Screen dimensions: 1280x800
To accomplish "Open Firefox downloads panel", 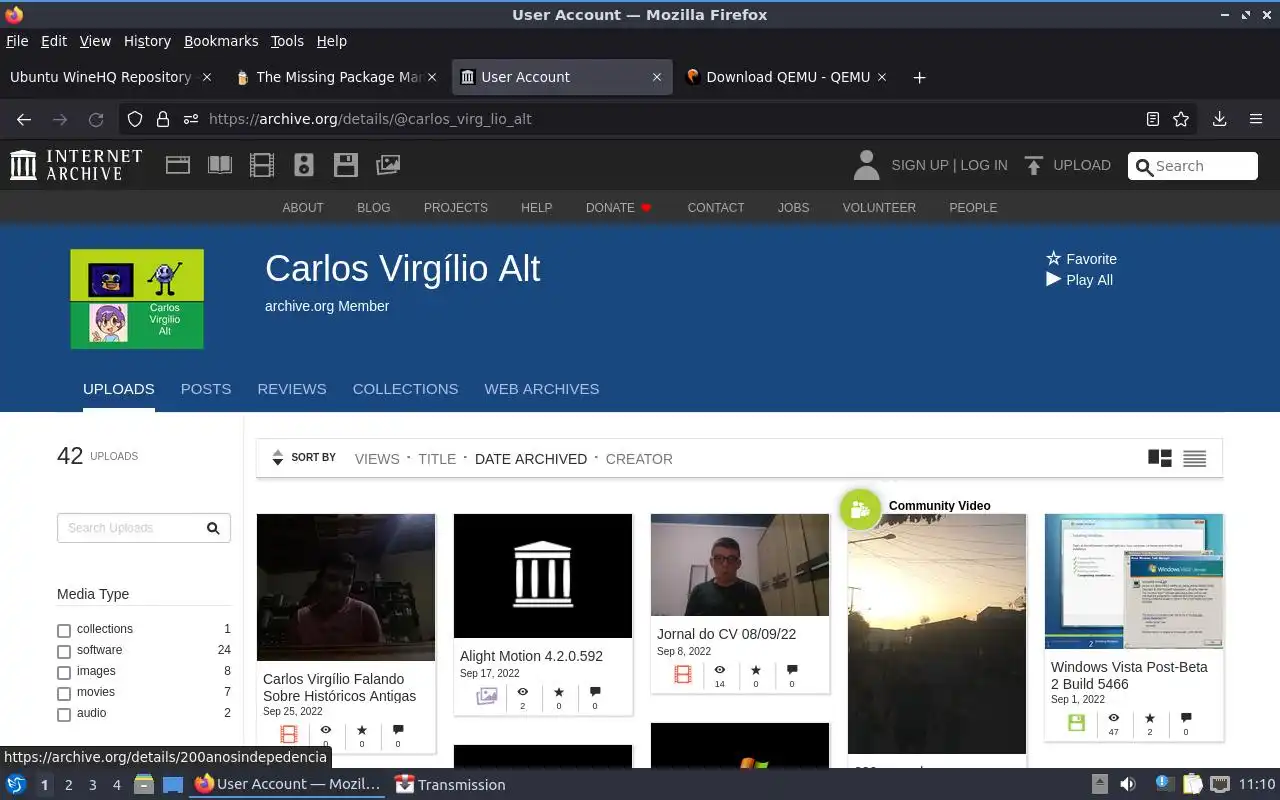I will pos(1219,119).
